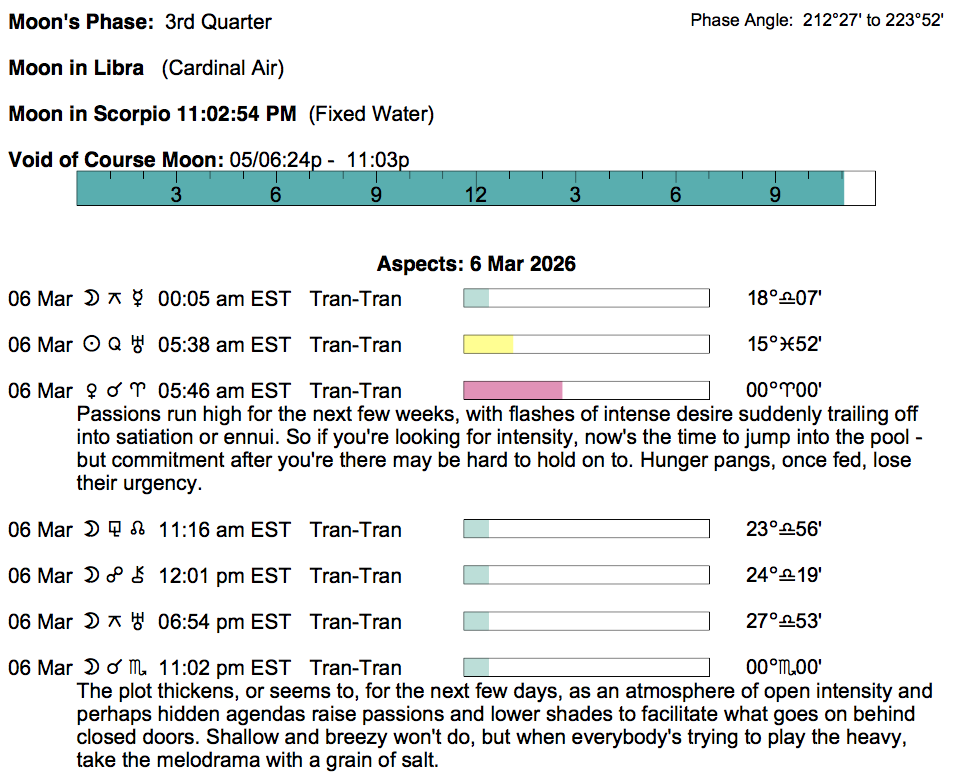This screenshot has width=968, height=784.
Task: Click the white end segment of the Void of Course bar
Action: pos(859,189)
